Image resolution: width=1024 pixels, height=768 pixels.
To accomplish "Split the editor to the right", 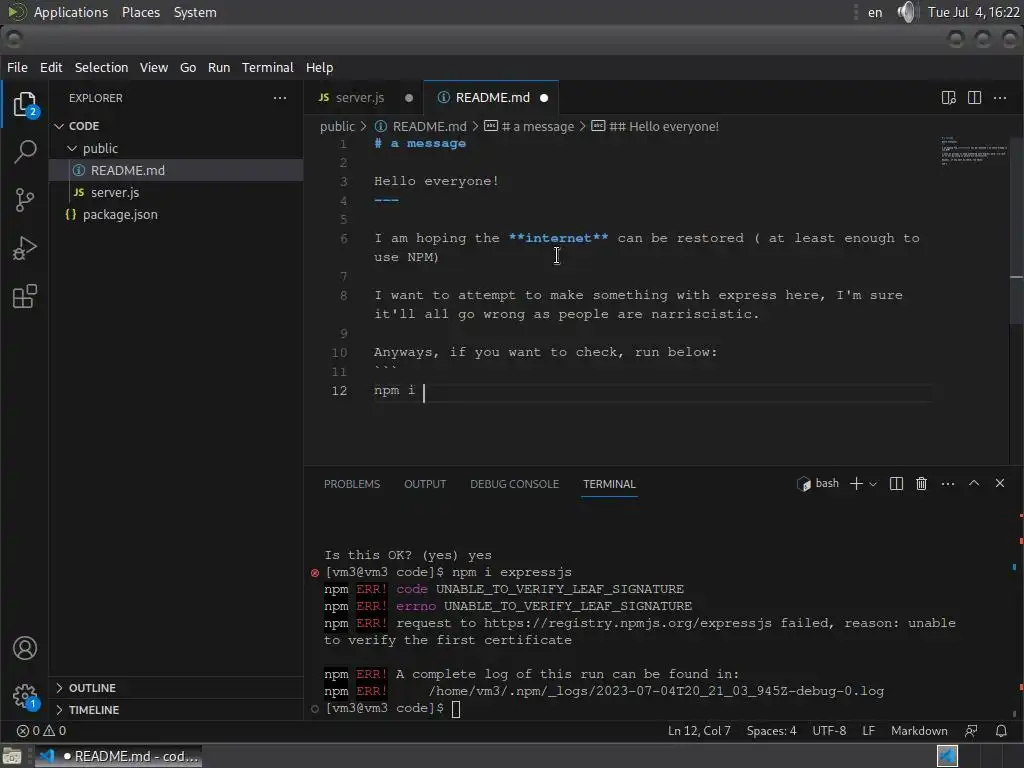I will click(974, 98).
